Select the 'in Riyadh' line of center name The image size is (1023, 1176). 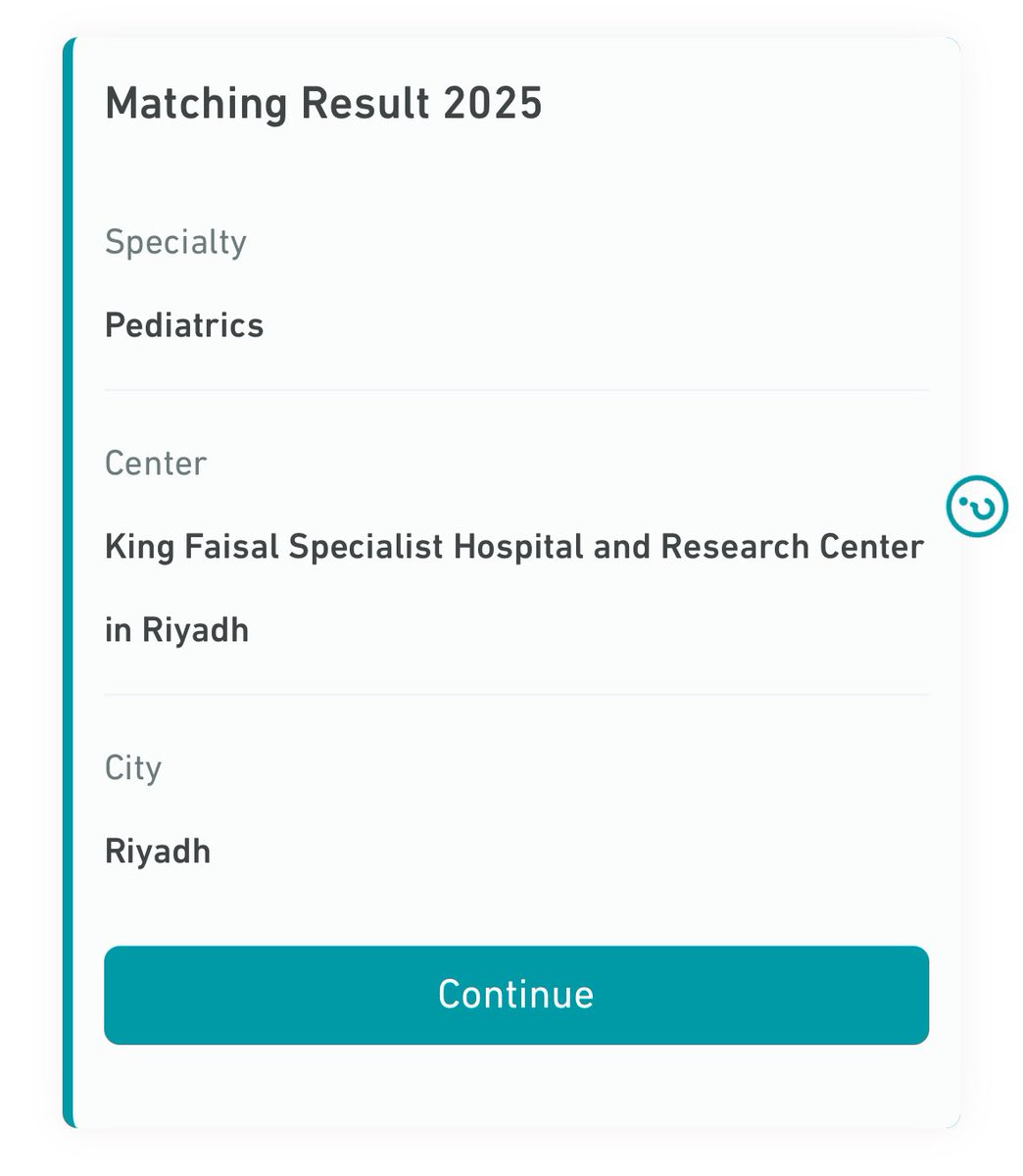[176, 630]
